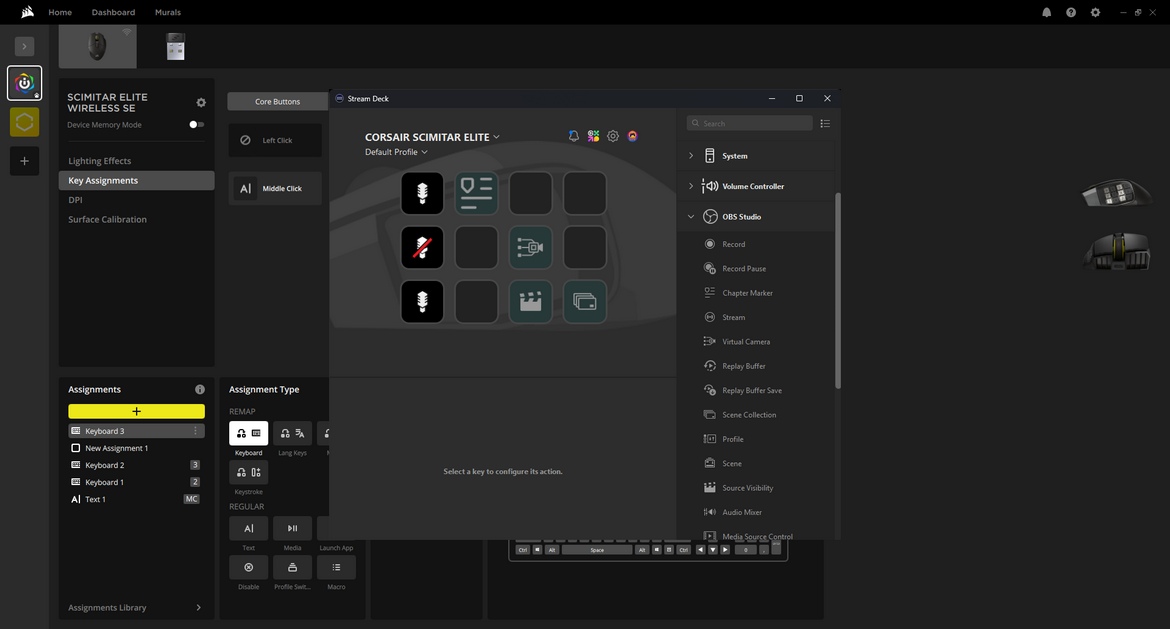The image size is (1170, 629).
Task: Select the Audio Mixer action
Action: [x=757, y=512]
